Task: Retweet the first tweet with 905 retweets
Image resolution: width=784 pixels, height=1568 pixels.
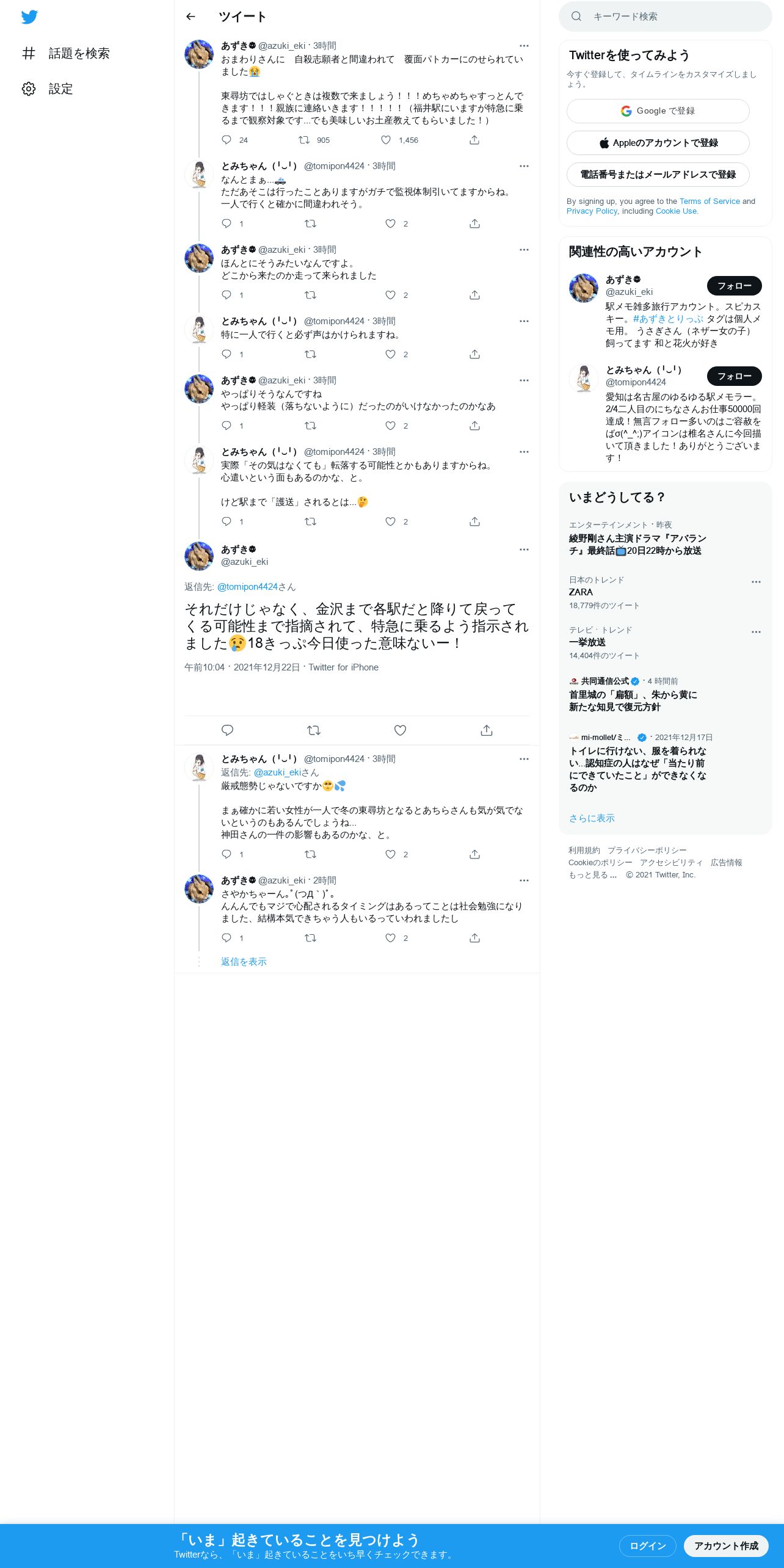Action: point(304,140)
